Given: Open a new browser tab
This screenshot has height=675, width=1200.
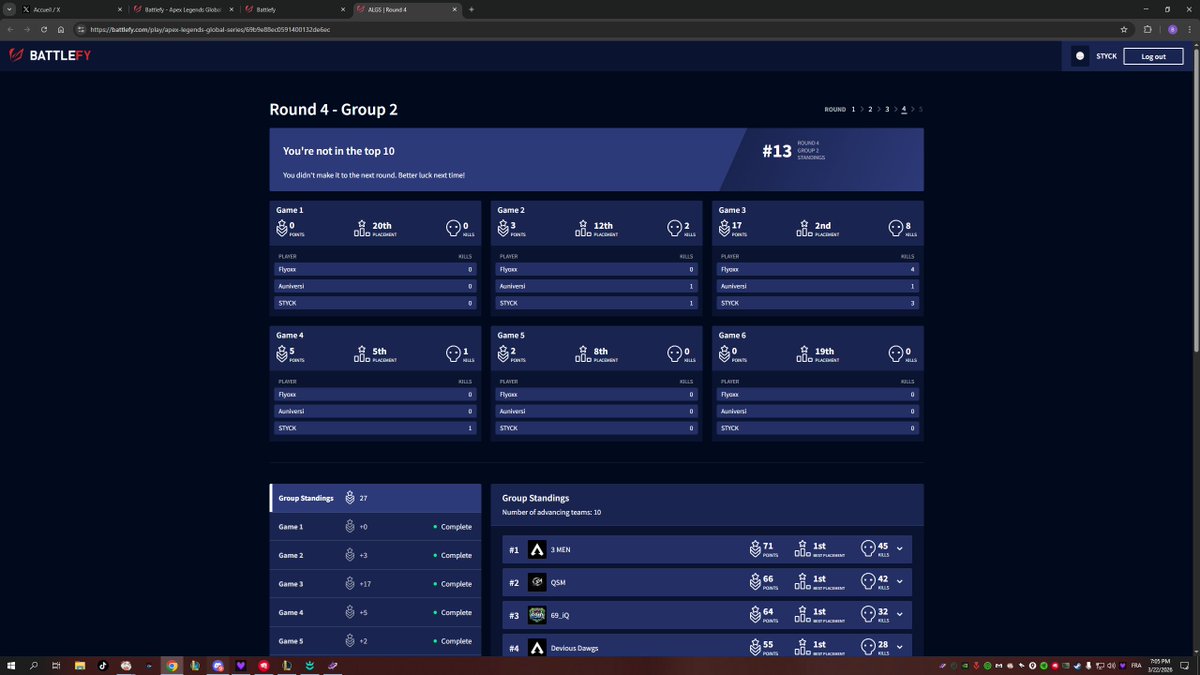Looking at the screenshot, I should point(471,9).
